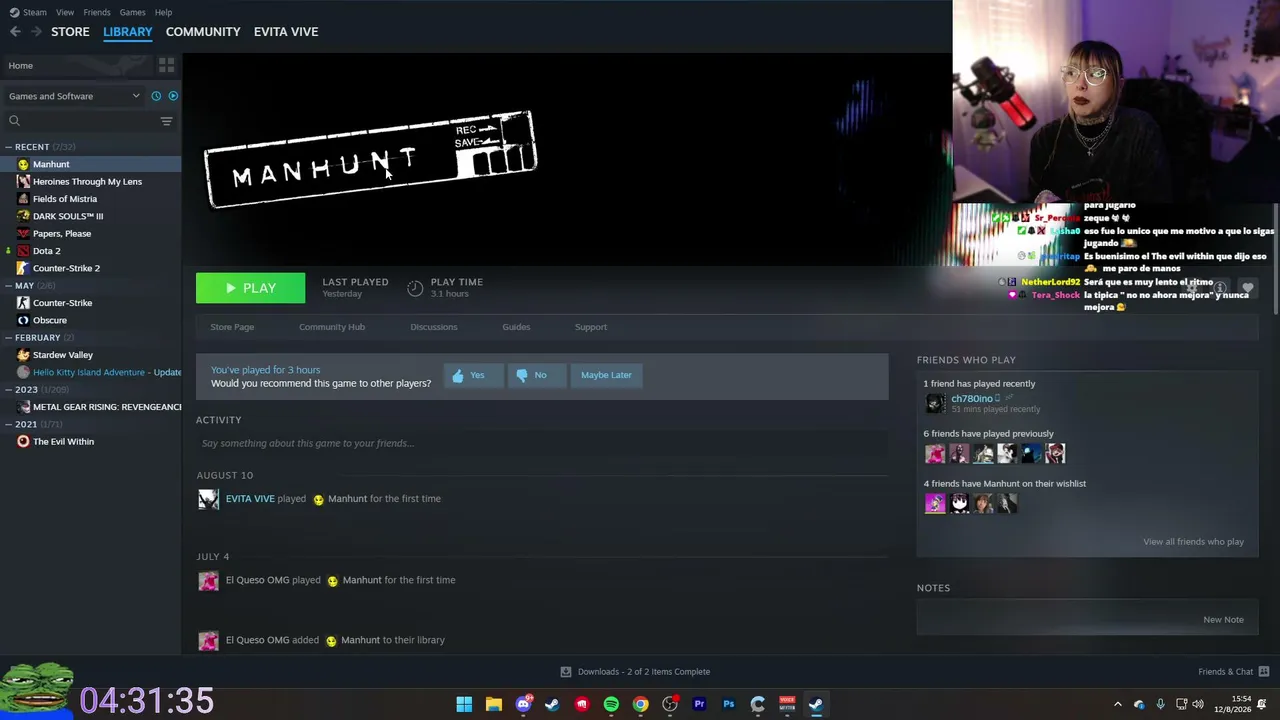Image resolution: width=1280 pixels, height=720 pixels.
Task: Add Manhunt to favorites heart icon
Action: point(1247,288)
